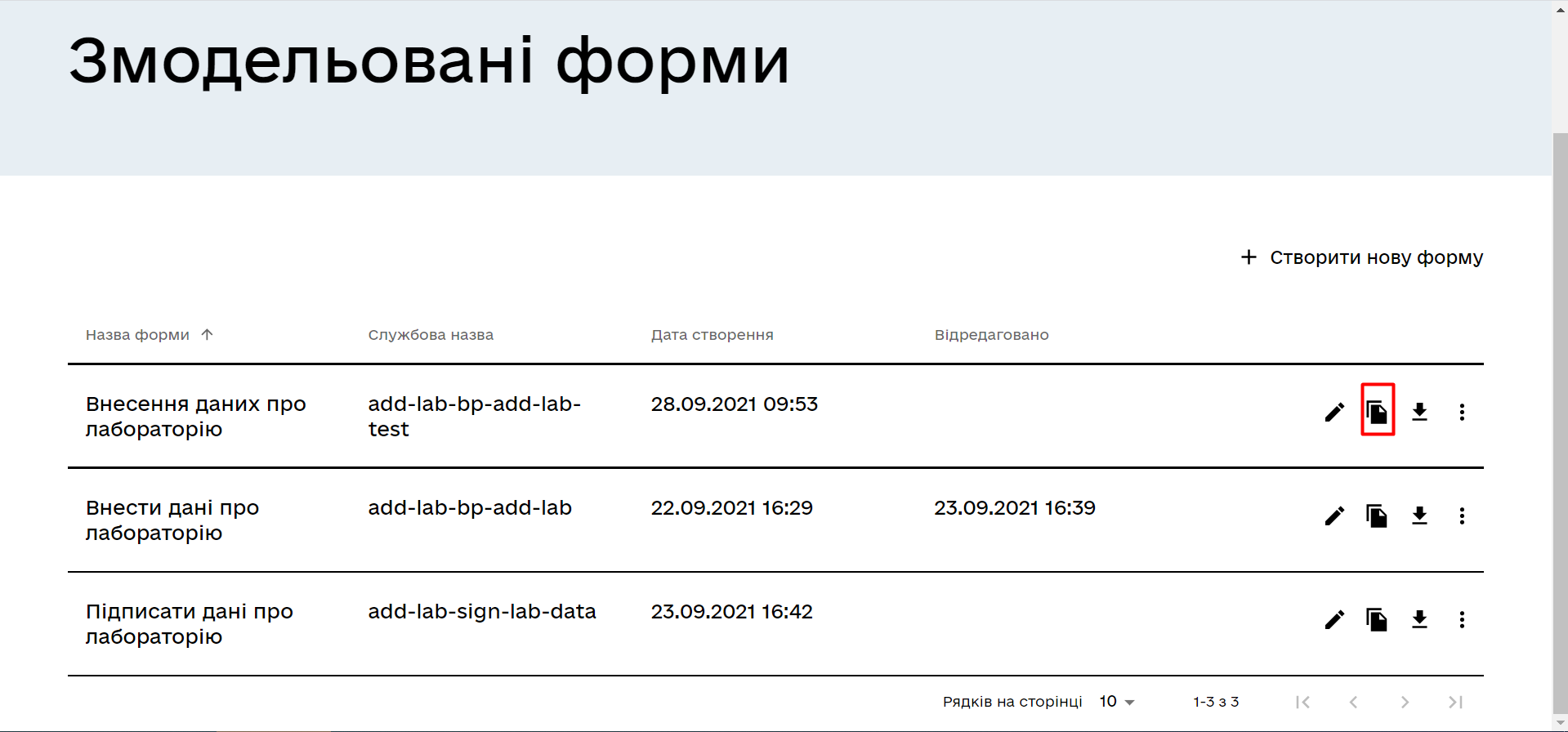The image size is (1568, 732).
Task: Click 'Створити нову форму' button
Action: pyautogui.click(x=1362, y=257)
